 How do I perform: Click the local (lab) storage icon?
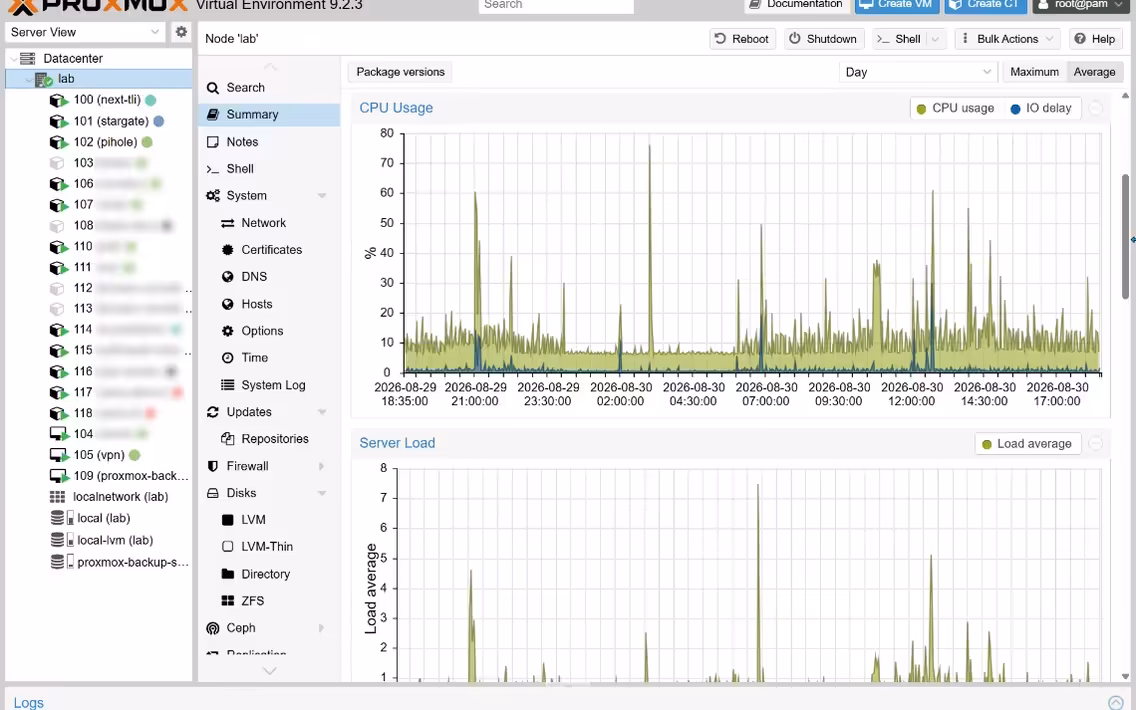(x=62, y=518)
